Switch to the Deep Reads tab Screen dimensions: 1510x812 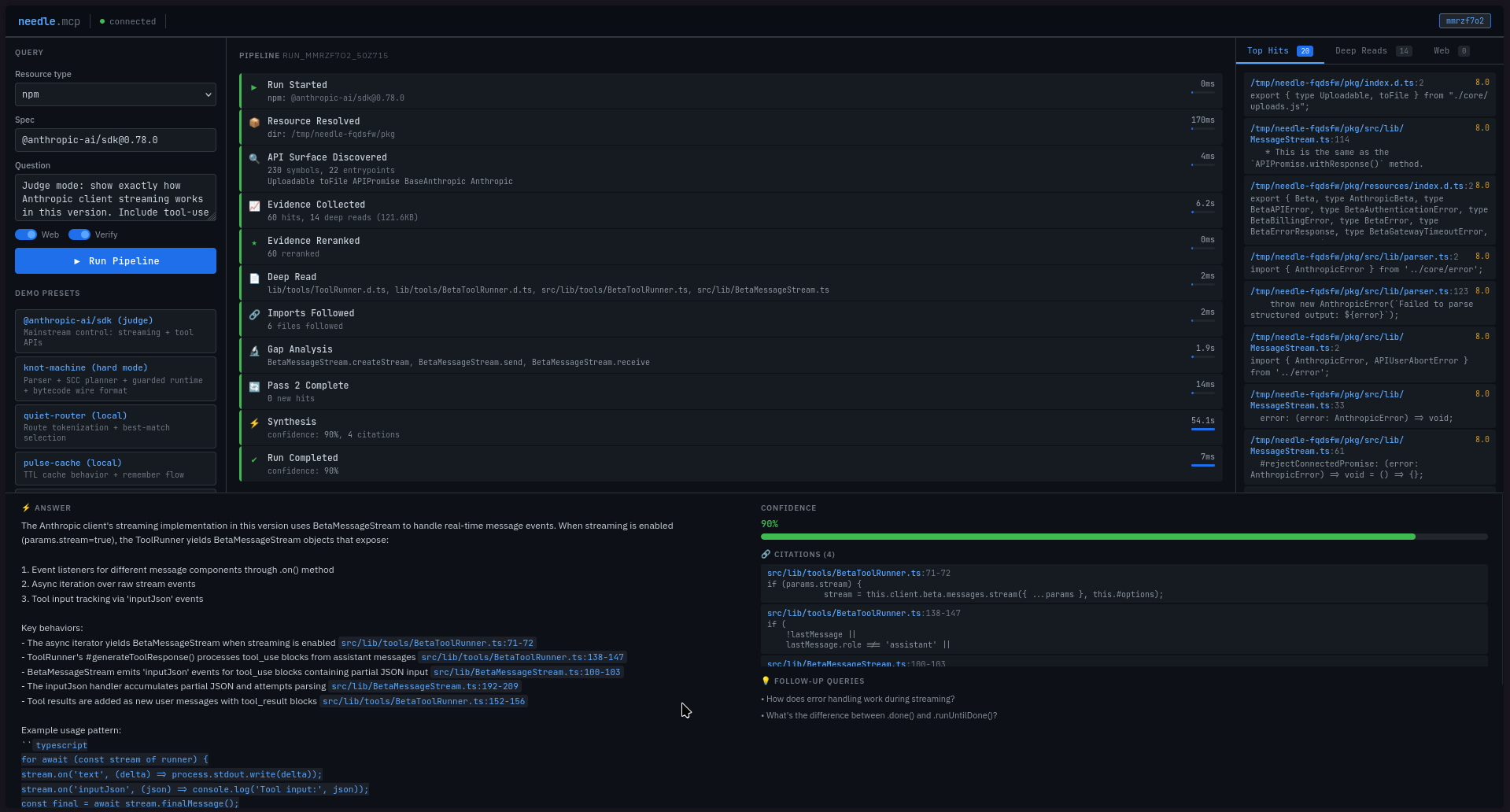coord(1373,51)
